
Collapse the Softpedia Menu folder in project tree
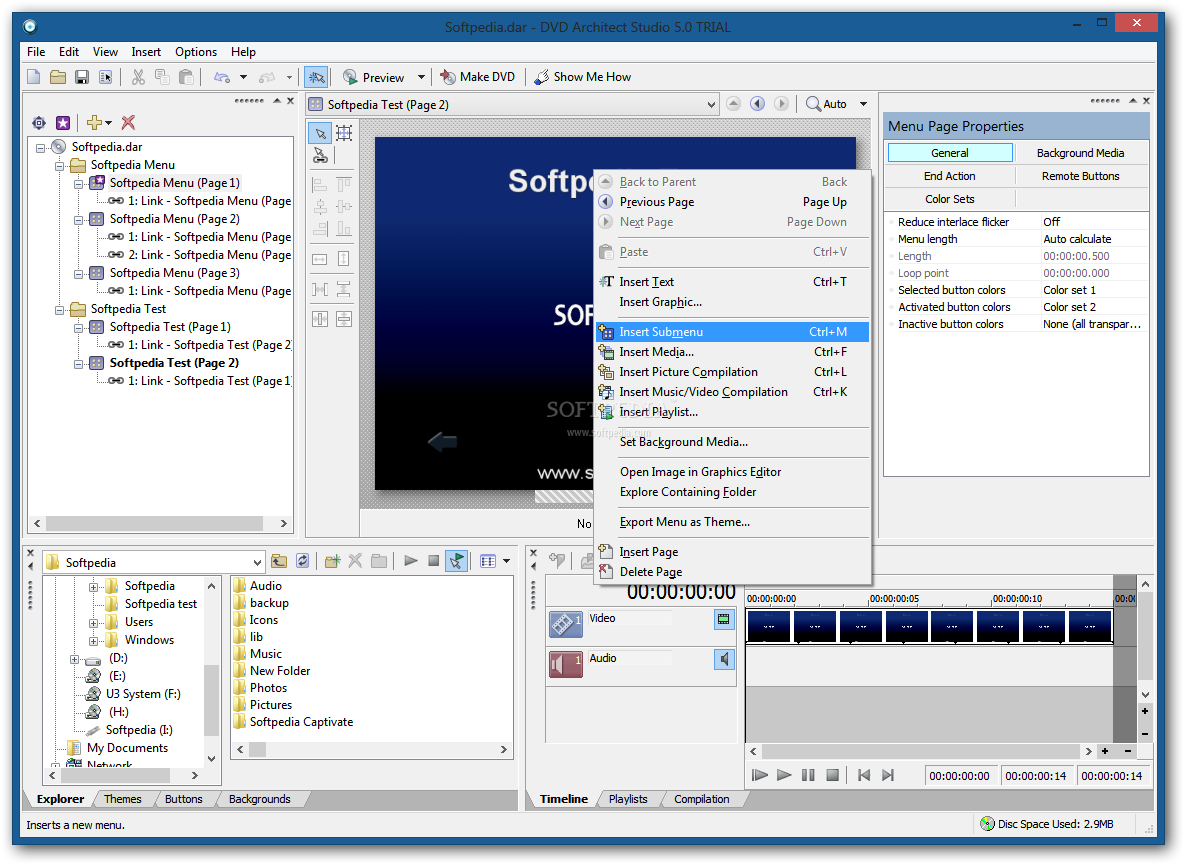60,165
